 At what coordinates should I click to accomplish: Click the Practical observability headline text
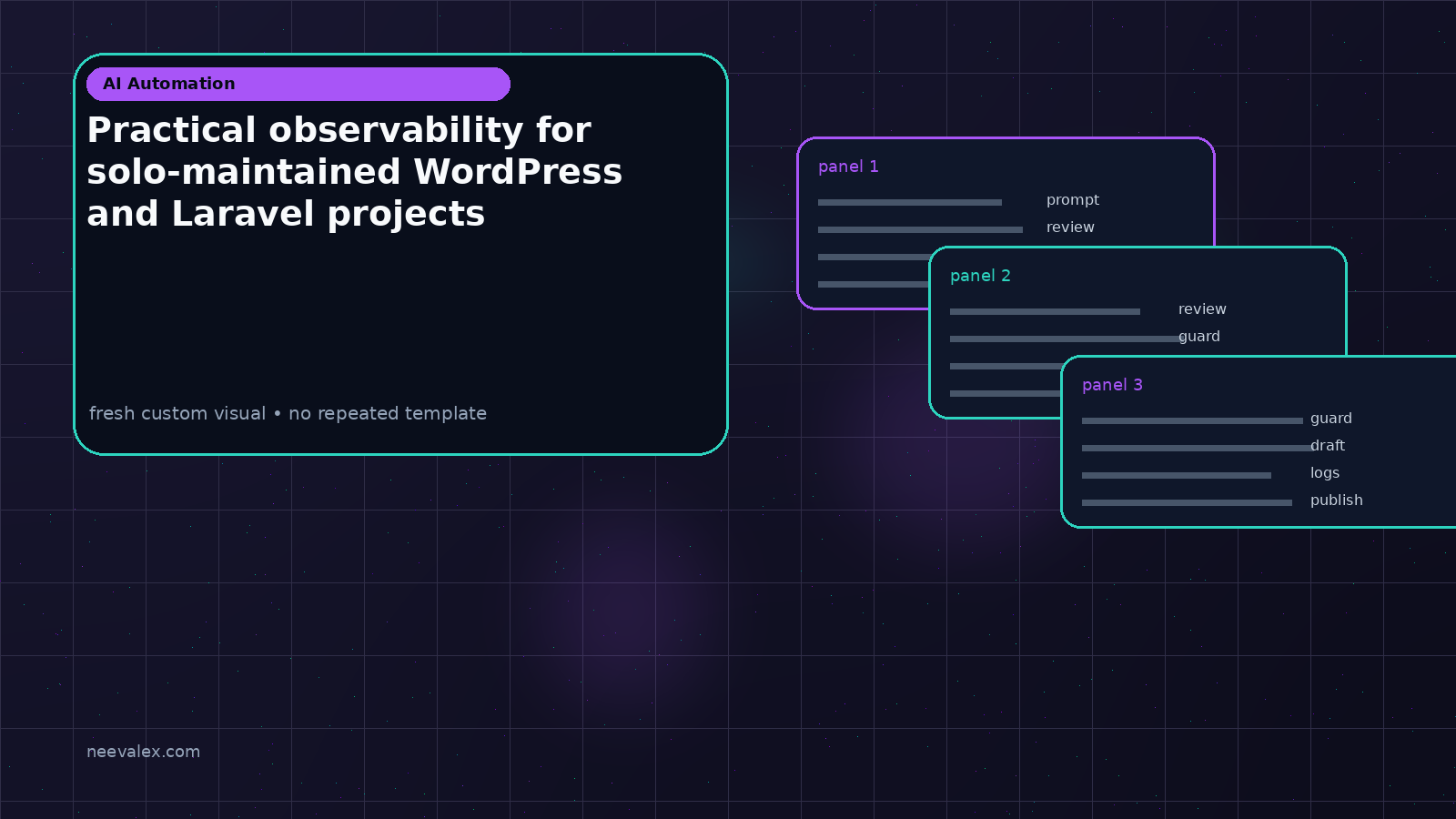(355, 172)
